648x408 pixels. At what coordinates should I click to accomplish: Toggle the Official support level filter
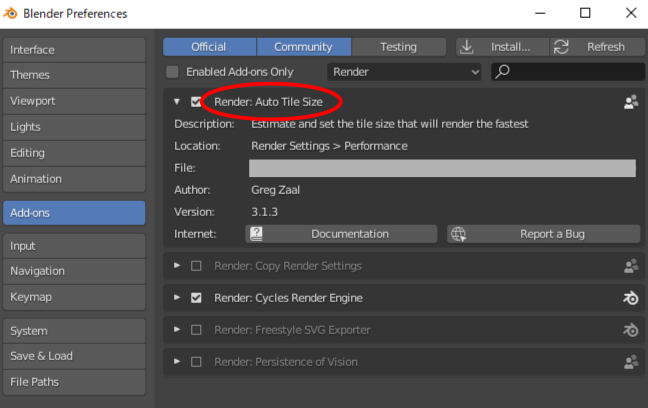point(210,47)
